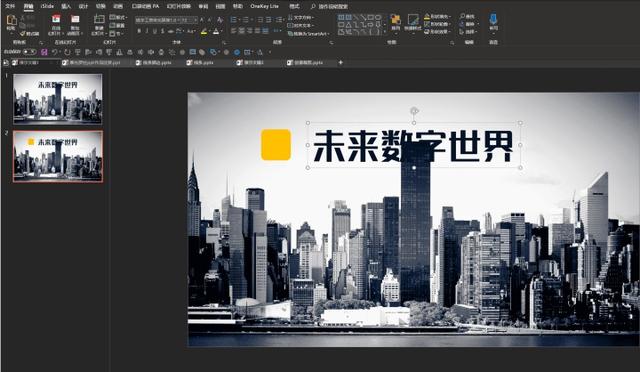Image resolution: width=640 pixels, height=372 pixels.
Task: Switch to the Design ribbon tab
Action: coord(83,6)
